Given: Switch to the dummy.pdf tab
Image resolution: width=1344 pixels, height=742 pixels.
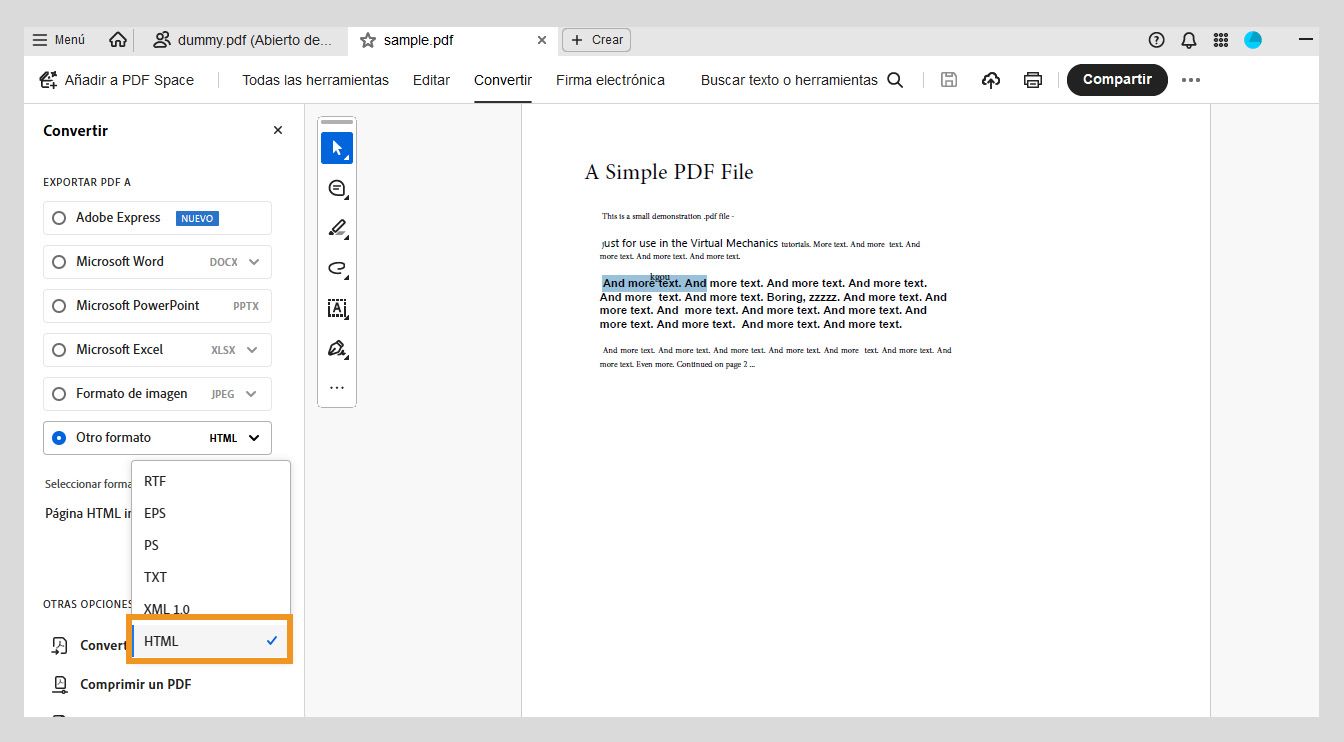Looking at the screenshot, I should coord(241,40).
